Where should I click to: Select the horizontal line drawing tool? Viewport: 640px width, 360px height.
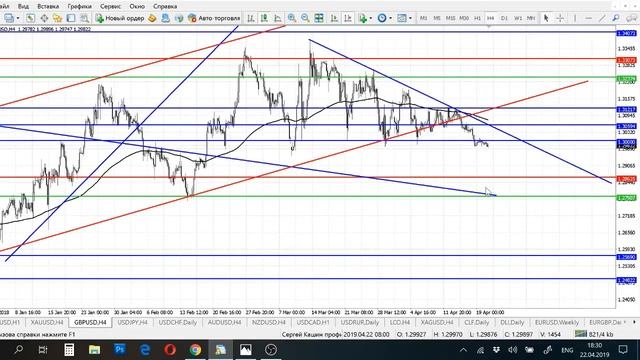coord(589,18)
